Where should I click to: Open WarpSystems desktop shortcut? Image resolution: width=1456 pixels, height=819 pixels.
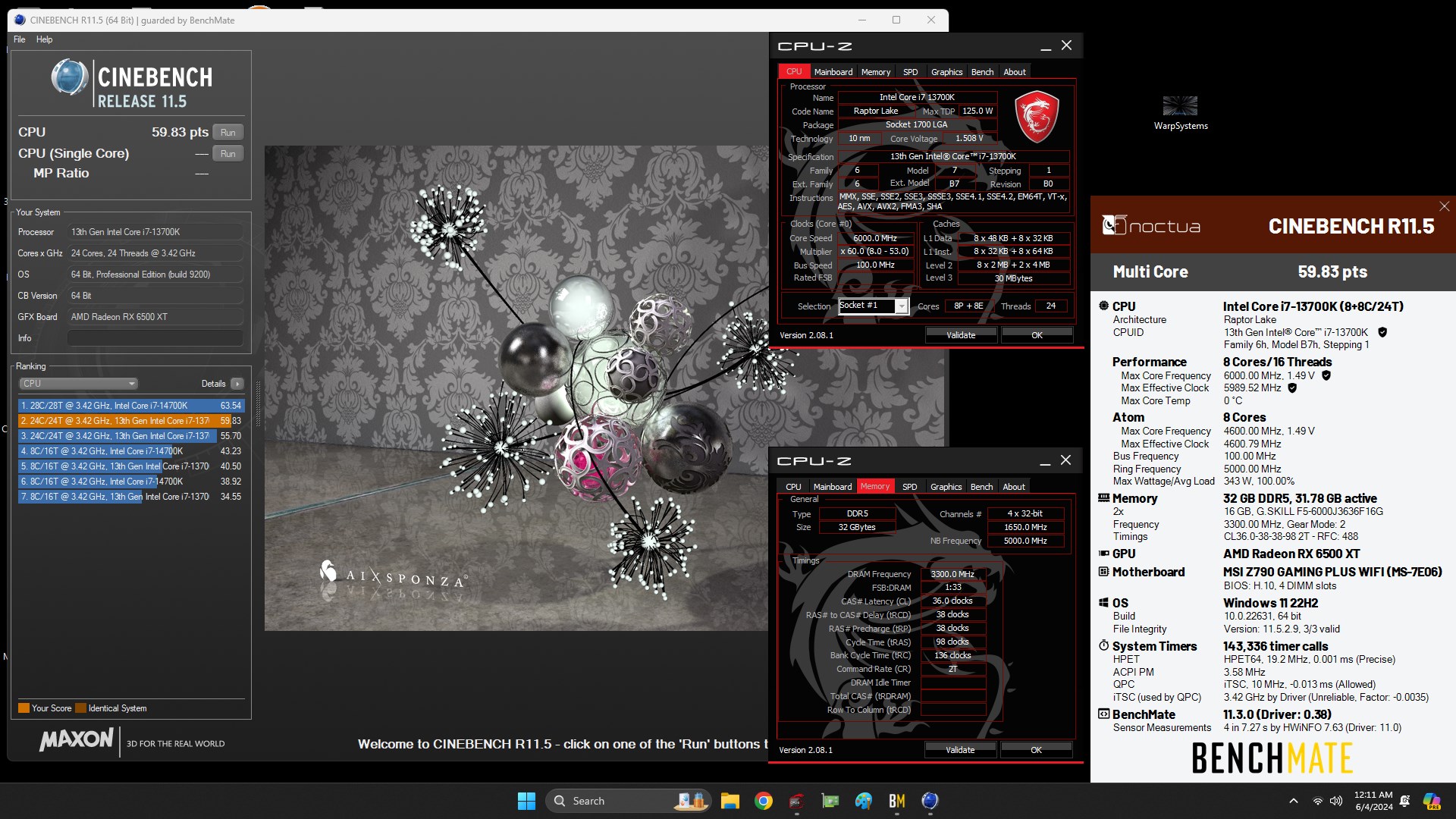(x=1180, y=112)
